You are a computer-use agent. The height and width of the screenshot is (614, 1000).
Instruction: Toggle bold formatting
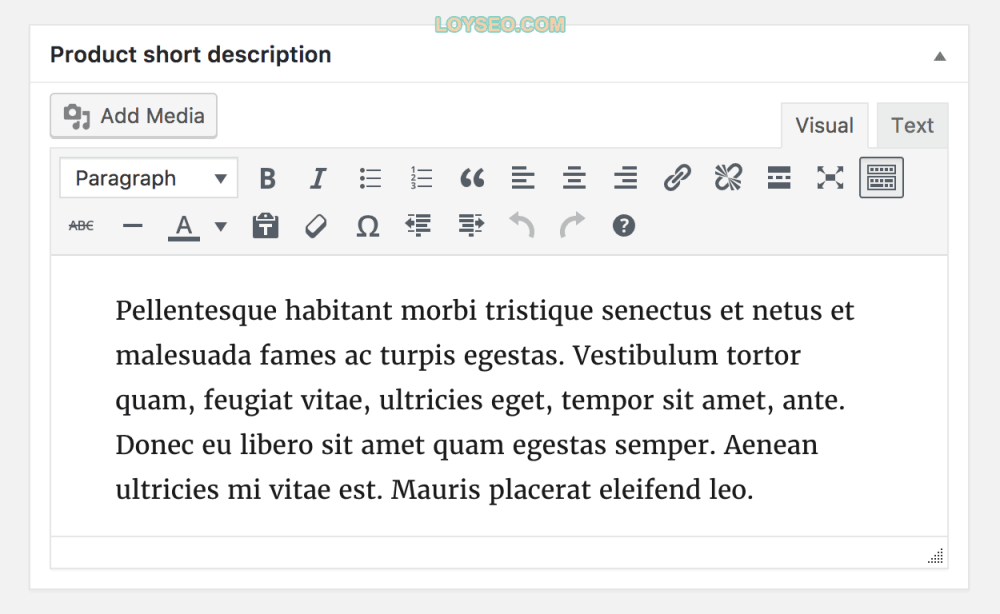click(268, 178)
